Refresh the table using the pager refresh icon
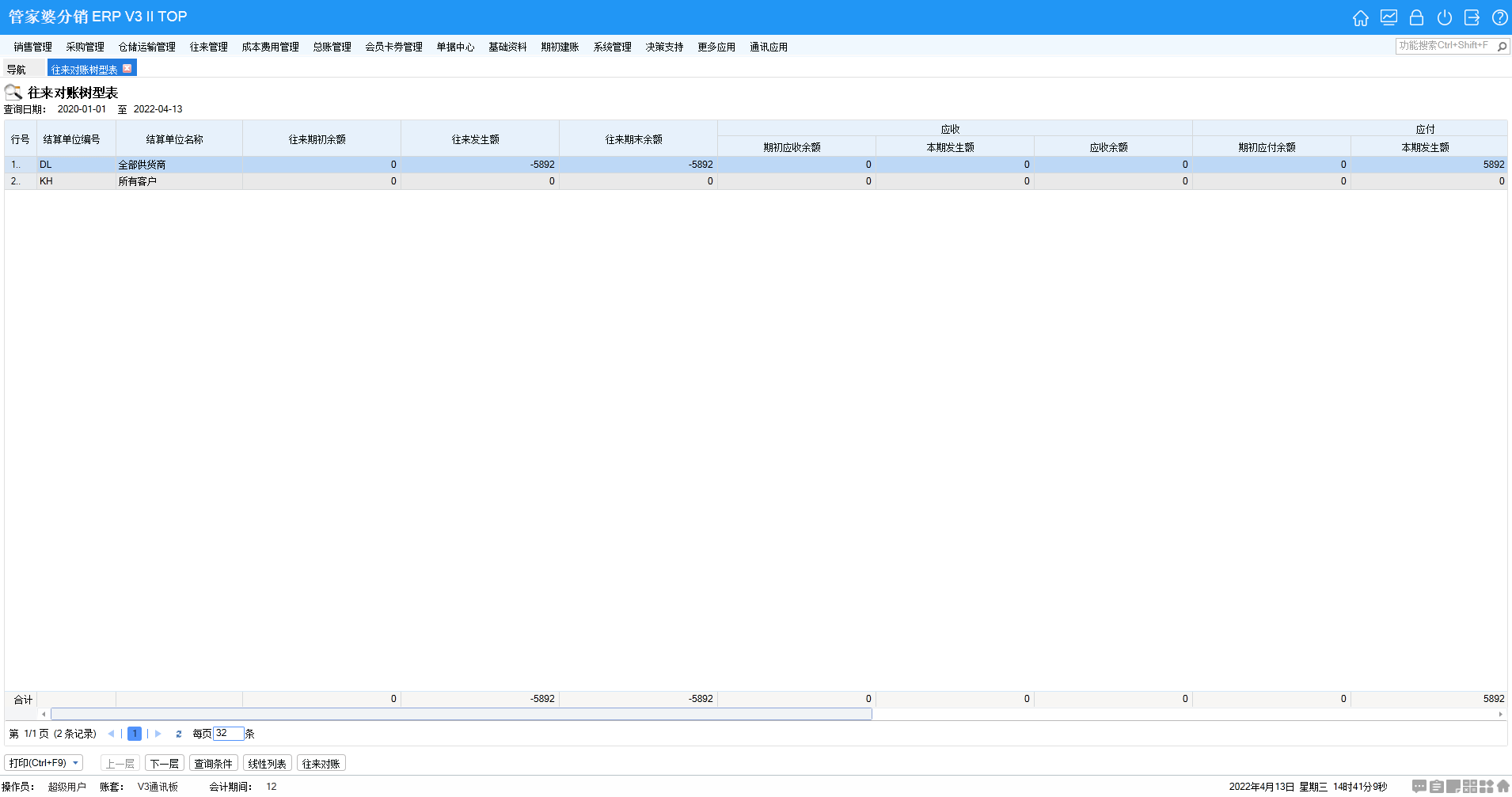The height and width of the screenshot is (797, 1512). [179, 734]
